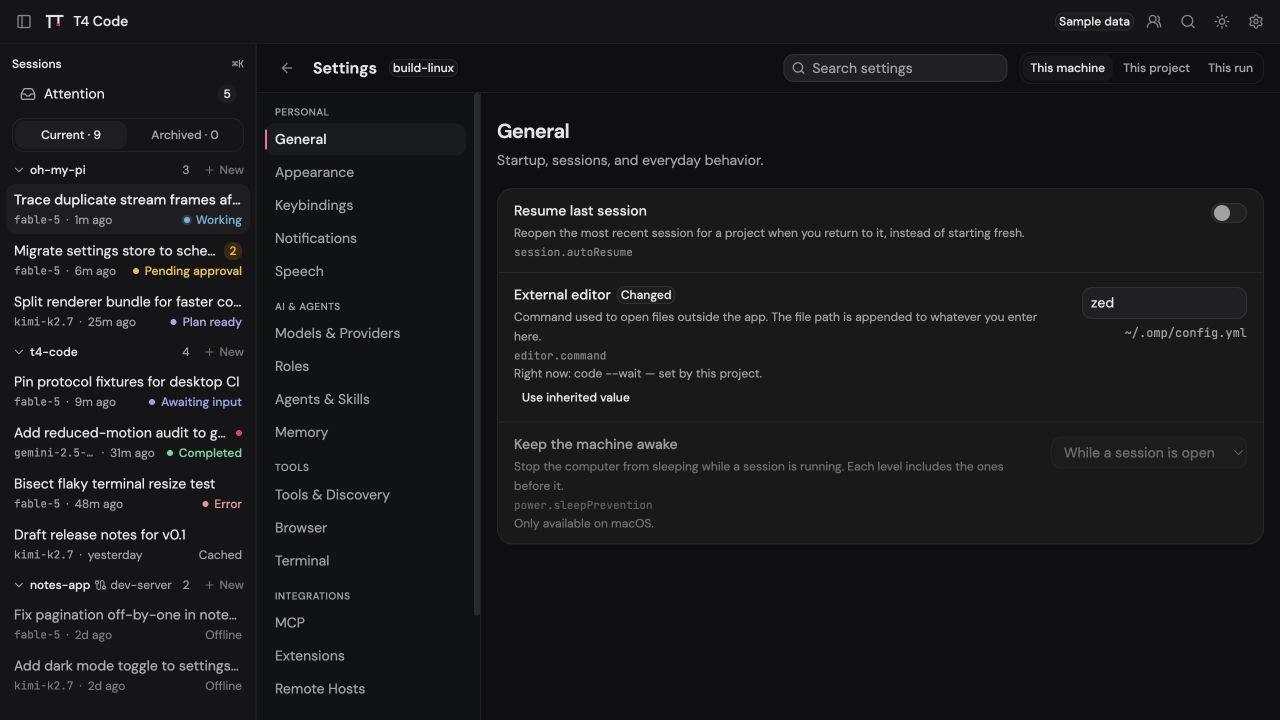1280x720 pixels.
Task: Open session Split renderer bundle for faster
Action: pos(127,311)
